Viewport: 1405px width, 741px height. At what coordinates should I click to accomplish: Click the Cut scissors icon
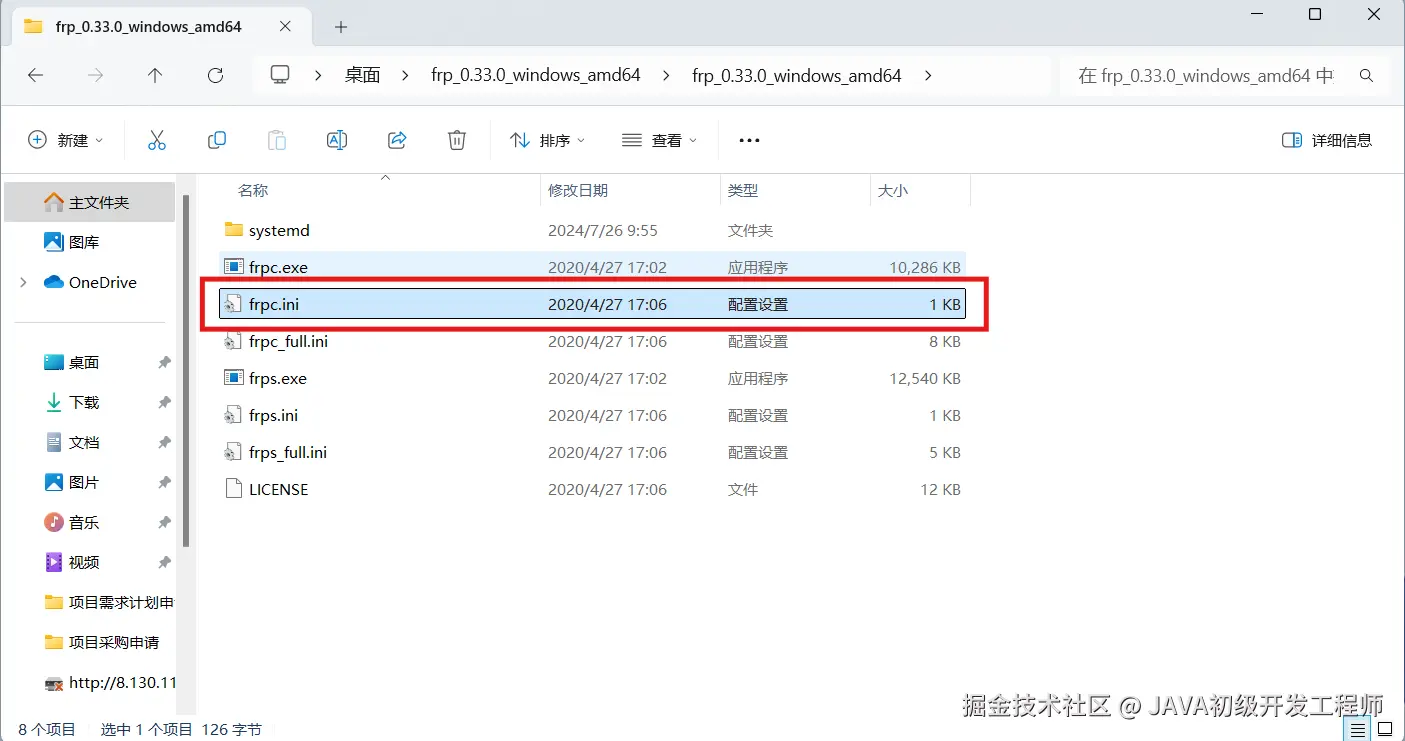pyautogui.click(x=156, y=140)
